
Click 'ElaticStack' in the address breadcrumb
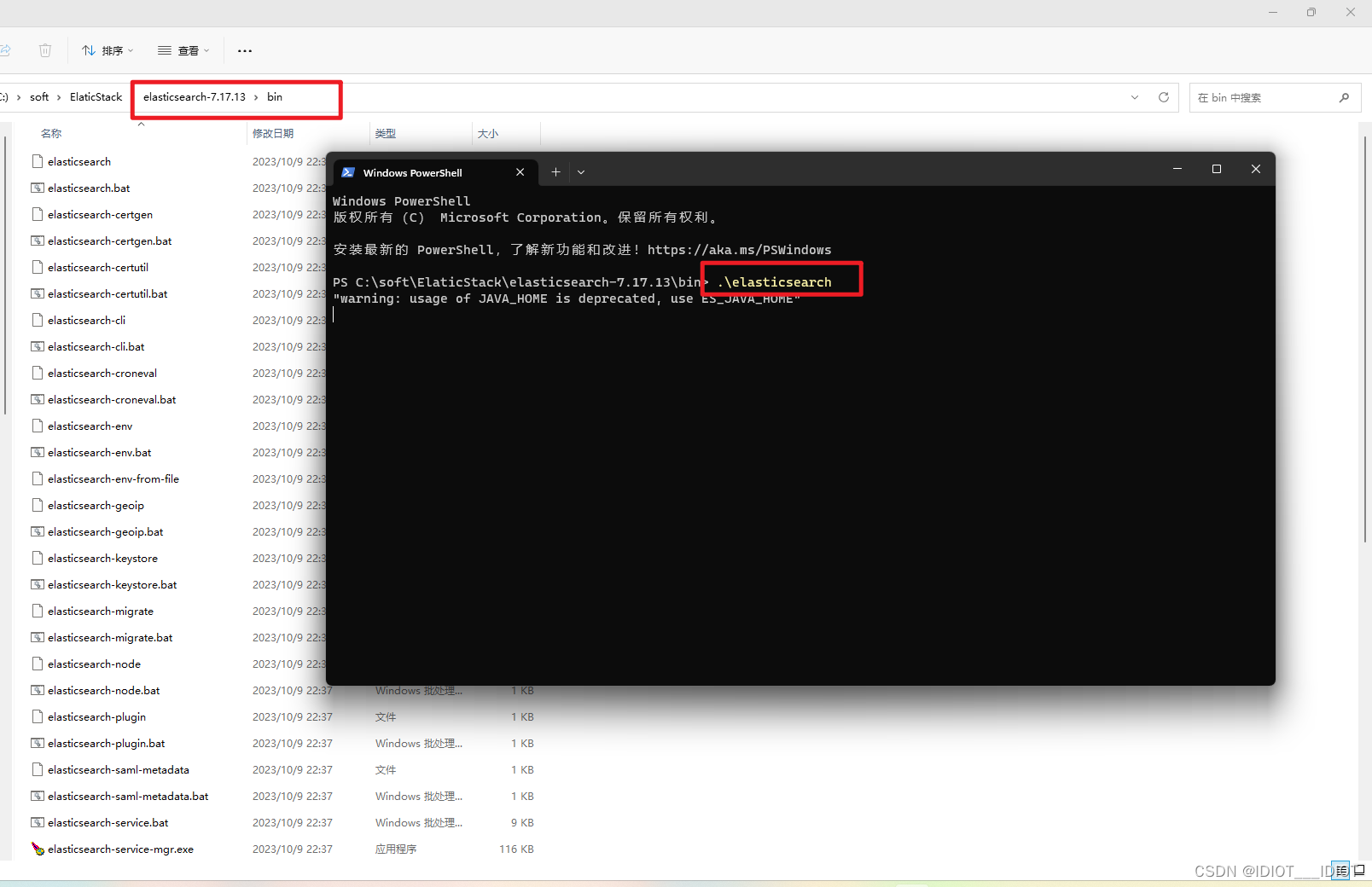coord(96,97)
